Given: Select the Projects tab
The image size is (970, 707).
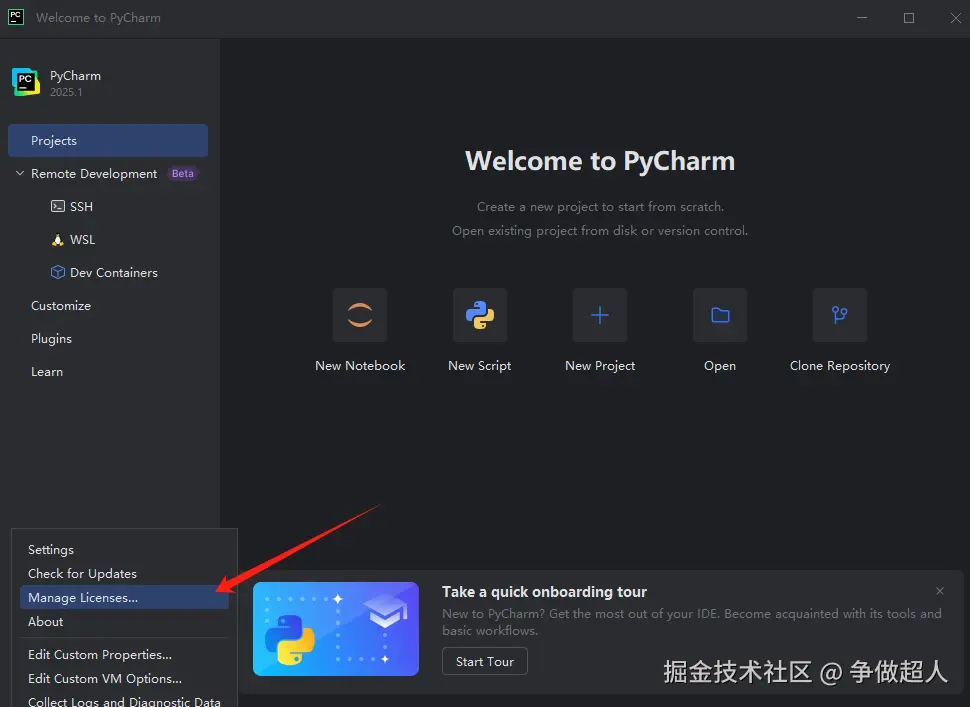Looking at the screenshot, I should 108,140.
